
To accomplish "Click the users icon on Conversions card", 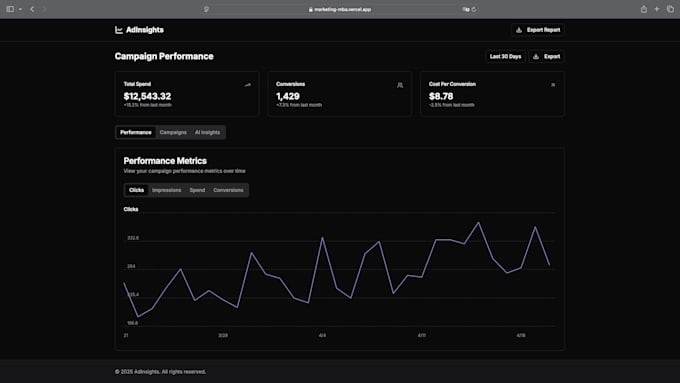I will (400, 85).
